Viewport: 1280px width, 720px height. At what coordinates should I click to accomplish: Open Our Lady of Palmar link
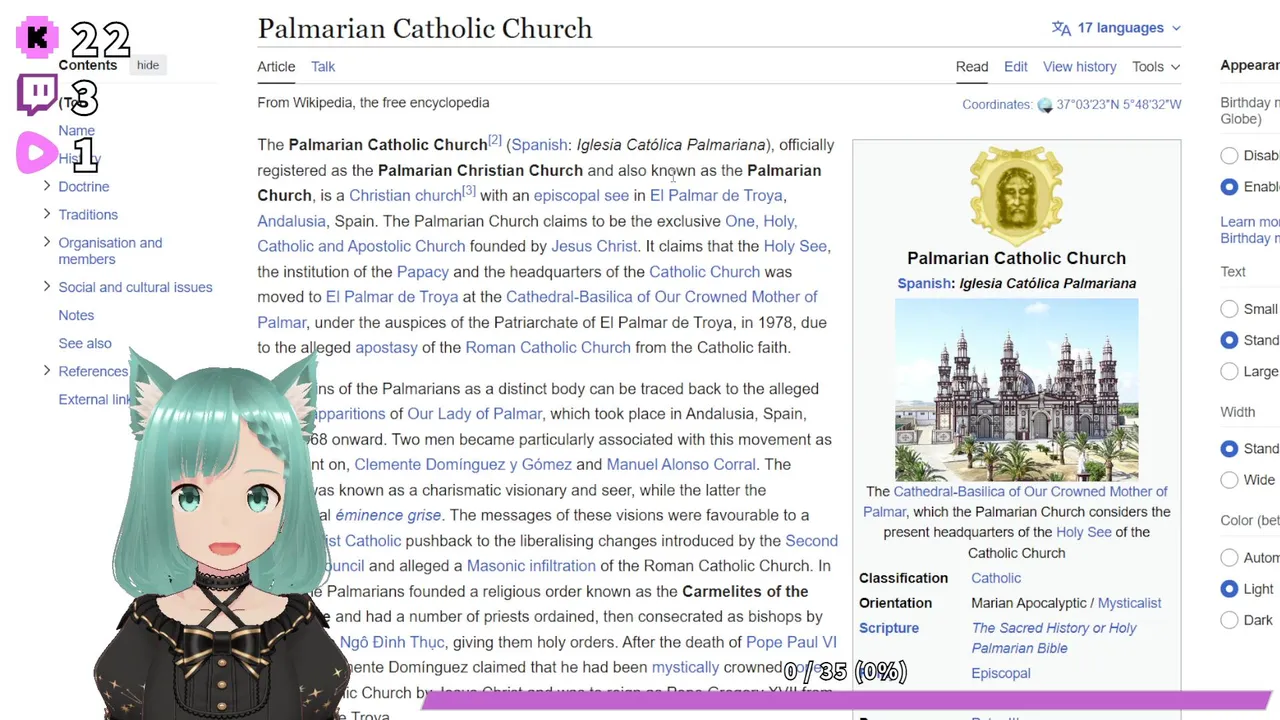[474, 414]
